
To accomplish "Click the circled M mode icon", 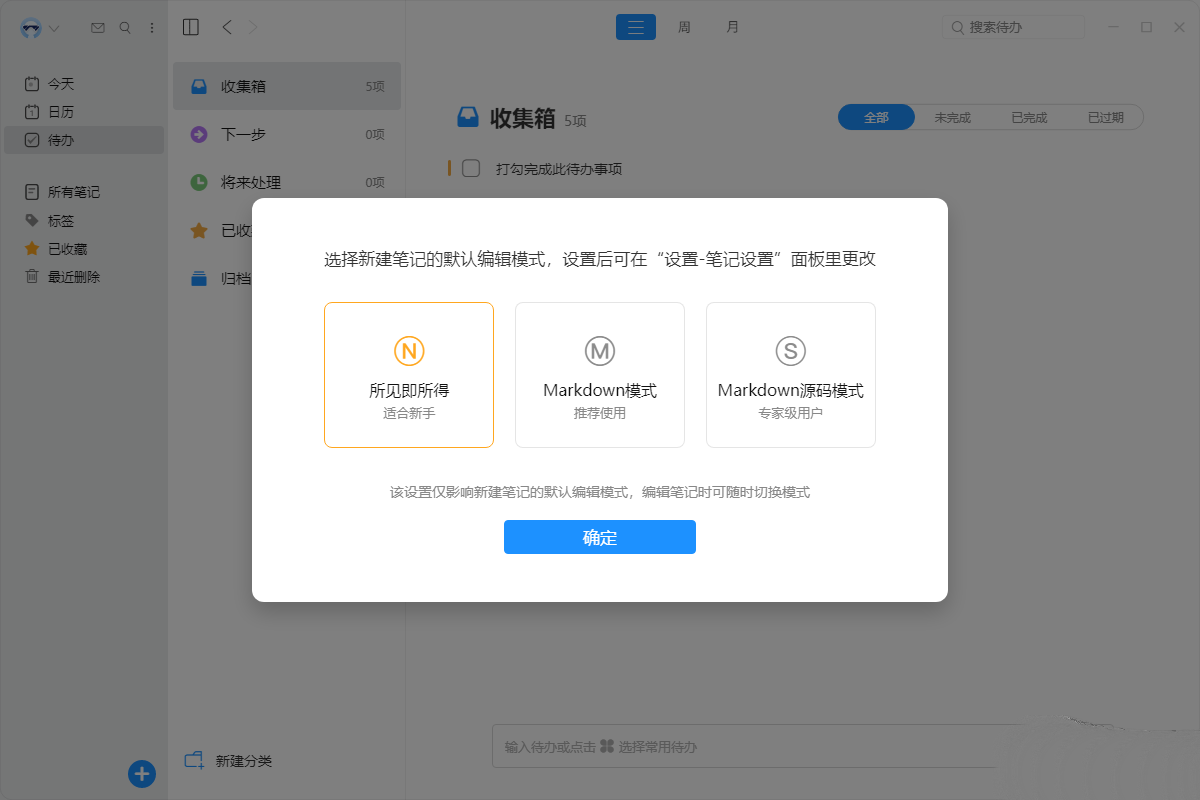I will (600, 350).
